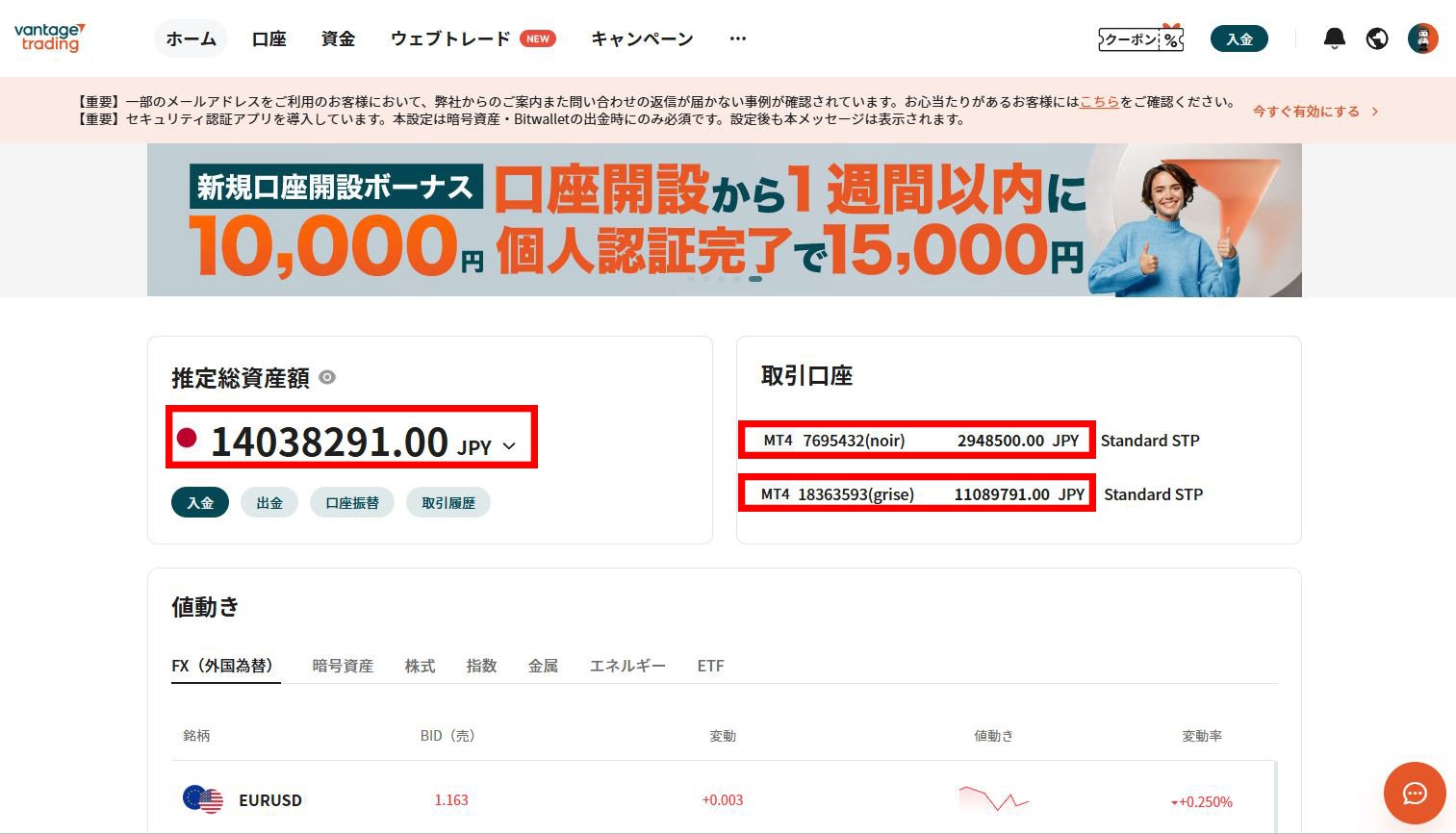This screenshot has width=1456, height=834.
Task: Click the 出金 button
Action: tap(269, 502)
